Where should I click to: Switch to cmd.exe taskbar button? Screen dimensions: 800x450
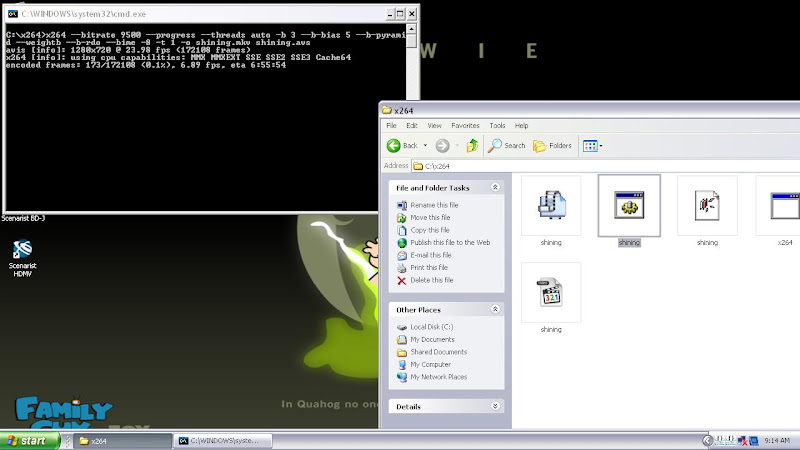(x=222, y=441)
